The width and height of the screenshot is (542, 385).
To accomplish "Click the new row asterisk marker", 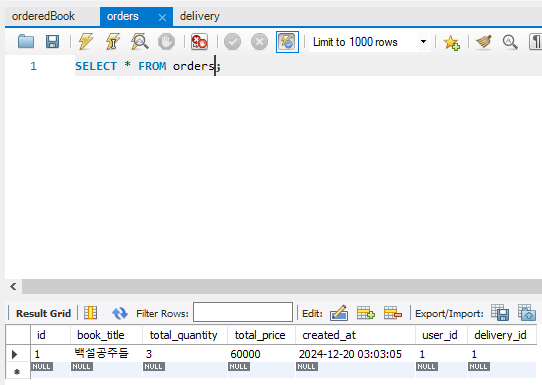I will pos(17,372).
